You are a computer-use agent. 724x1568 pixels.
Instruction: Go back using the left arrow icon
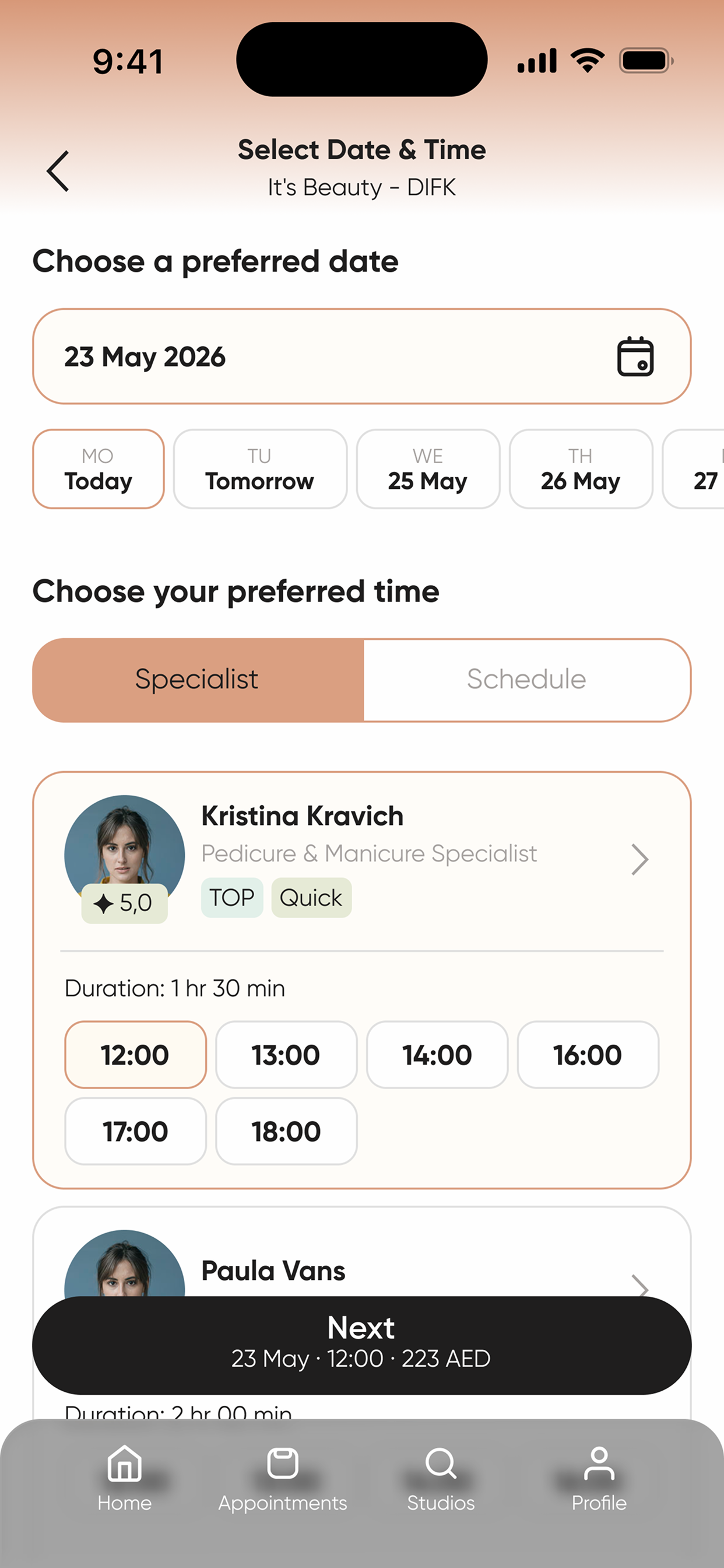pos(58,171)
